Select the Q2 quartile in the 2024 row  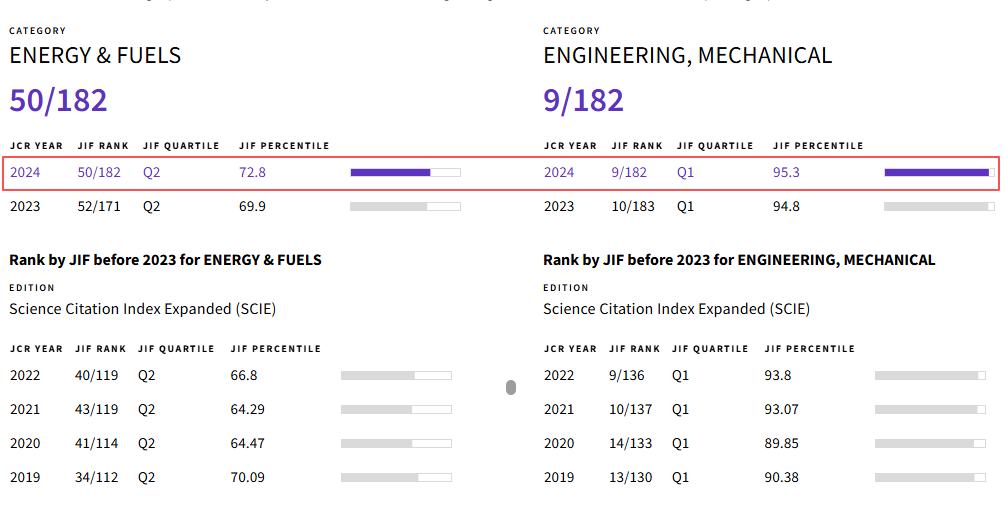pos(151,172)
